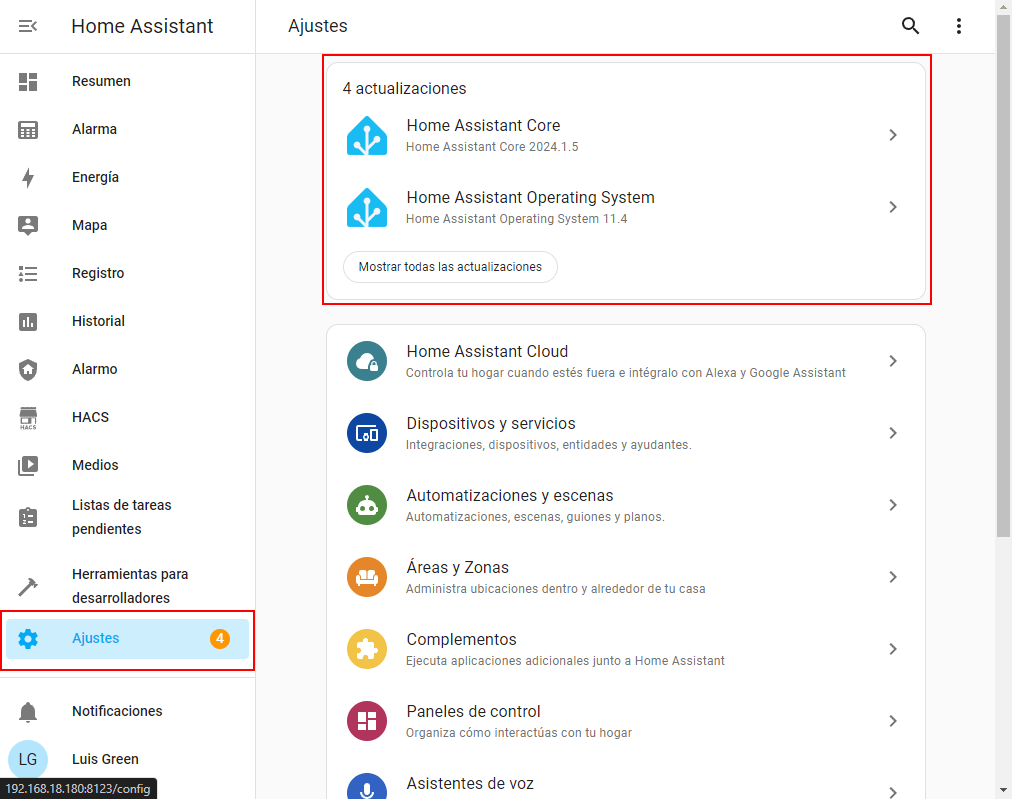Open Automatizaciones y escenas title
The width and height of the screenshot is (1012, 799).
click(x=510, y=496)
